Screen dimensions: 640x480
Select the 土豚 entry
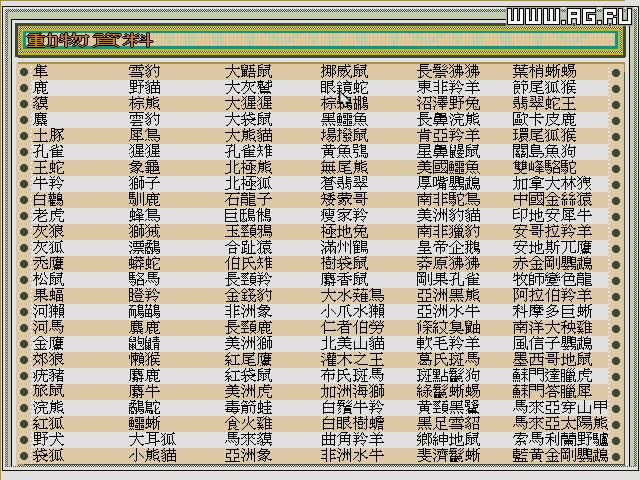49,136
